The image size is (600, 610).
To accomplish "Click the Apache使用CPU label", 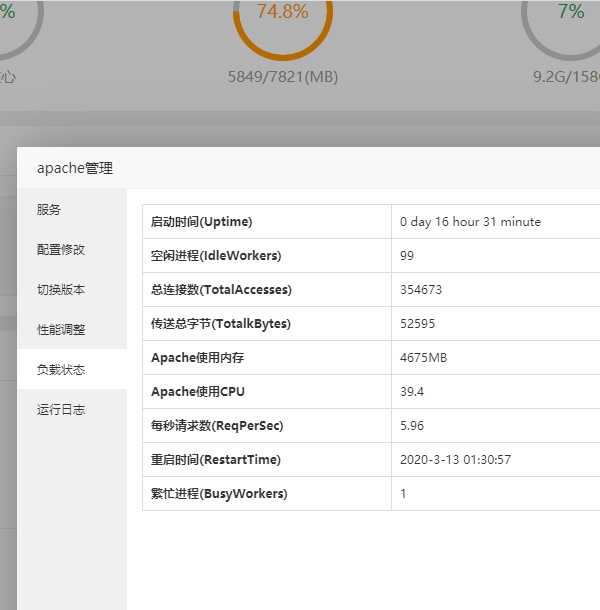I will pyautogui.click(x=198, y=391).
